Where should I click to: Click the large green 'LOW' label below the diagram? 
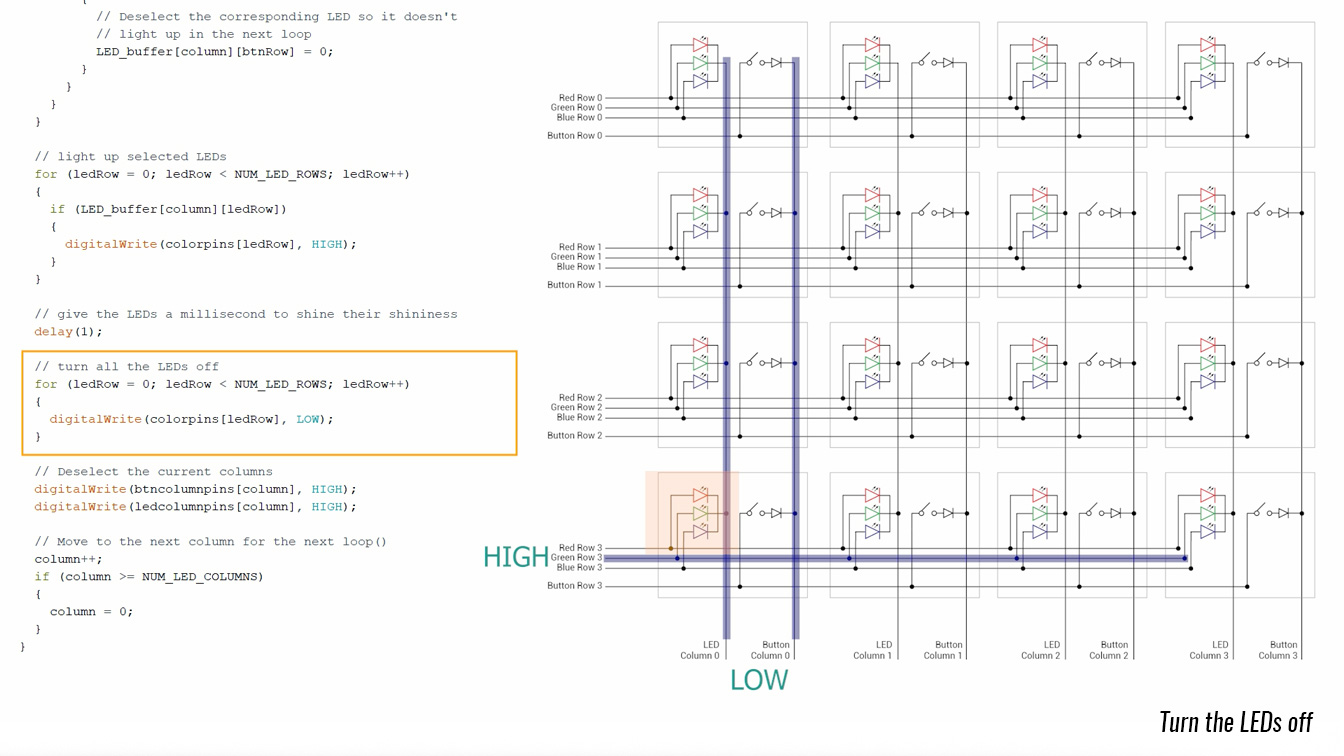(x=759, y=680)
